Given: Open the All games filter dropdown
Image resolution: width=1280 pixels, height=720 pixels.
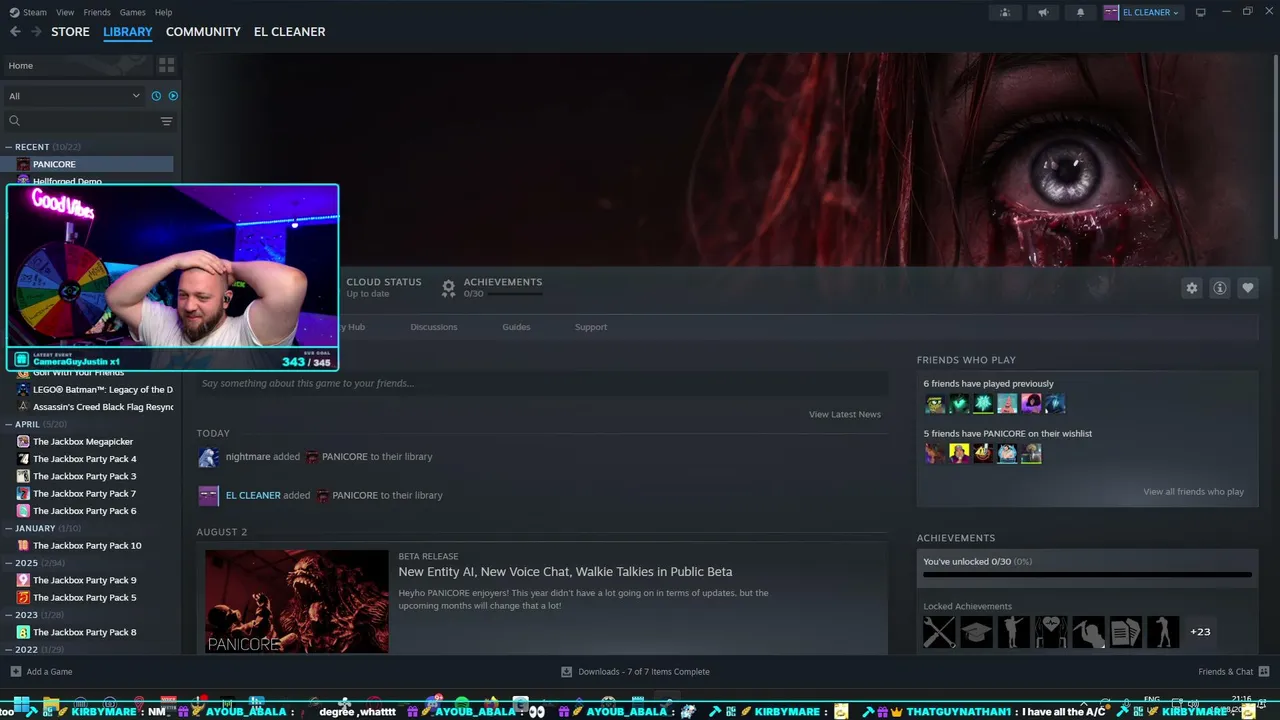Looking at the screenshot, I should pyautogui.click(x=74, y=96).
